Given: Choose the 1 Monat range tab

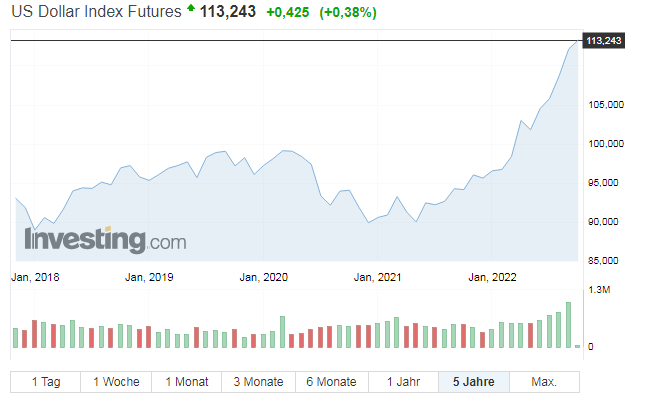Looking at the screenshot, I should point(188,382).
